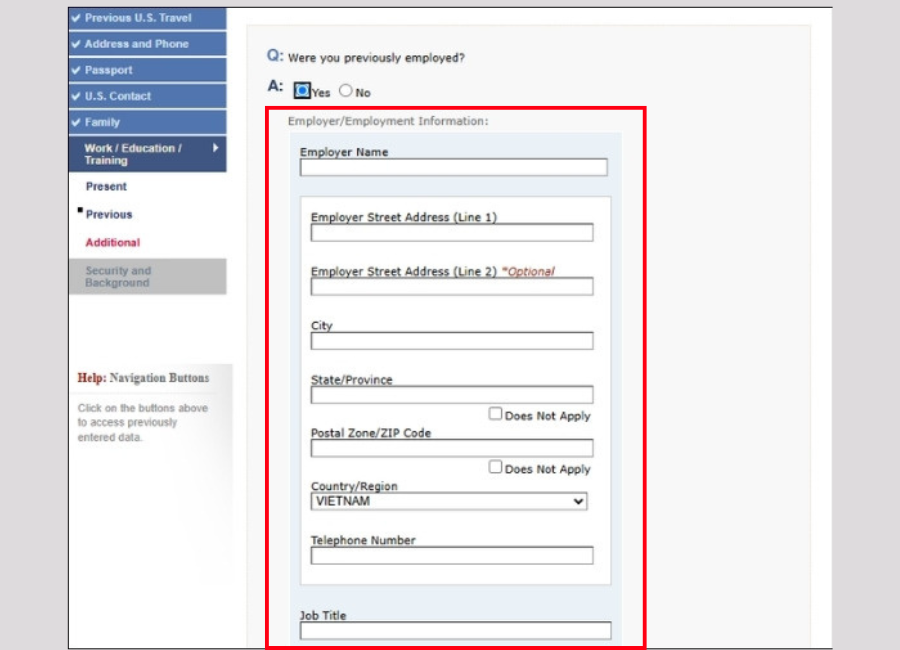Viewport: 900px width, 650px height.
Task: Click the Postal Zone/ZIP Code field
Action: [x=452, y=448]
